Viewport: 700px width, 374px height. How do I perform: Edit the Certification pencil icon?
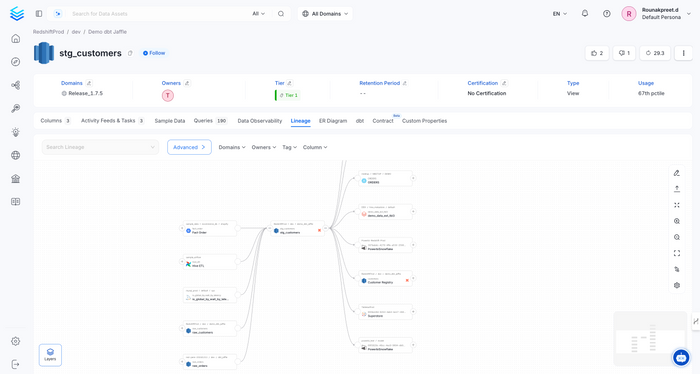(504, 83)
